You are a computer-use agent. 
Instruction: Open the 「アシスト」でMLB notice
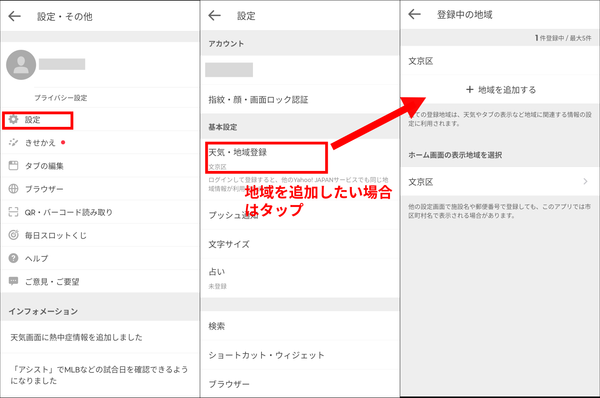click(99, 375)
